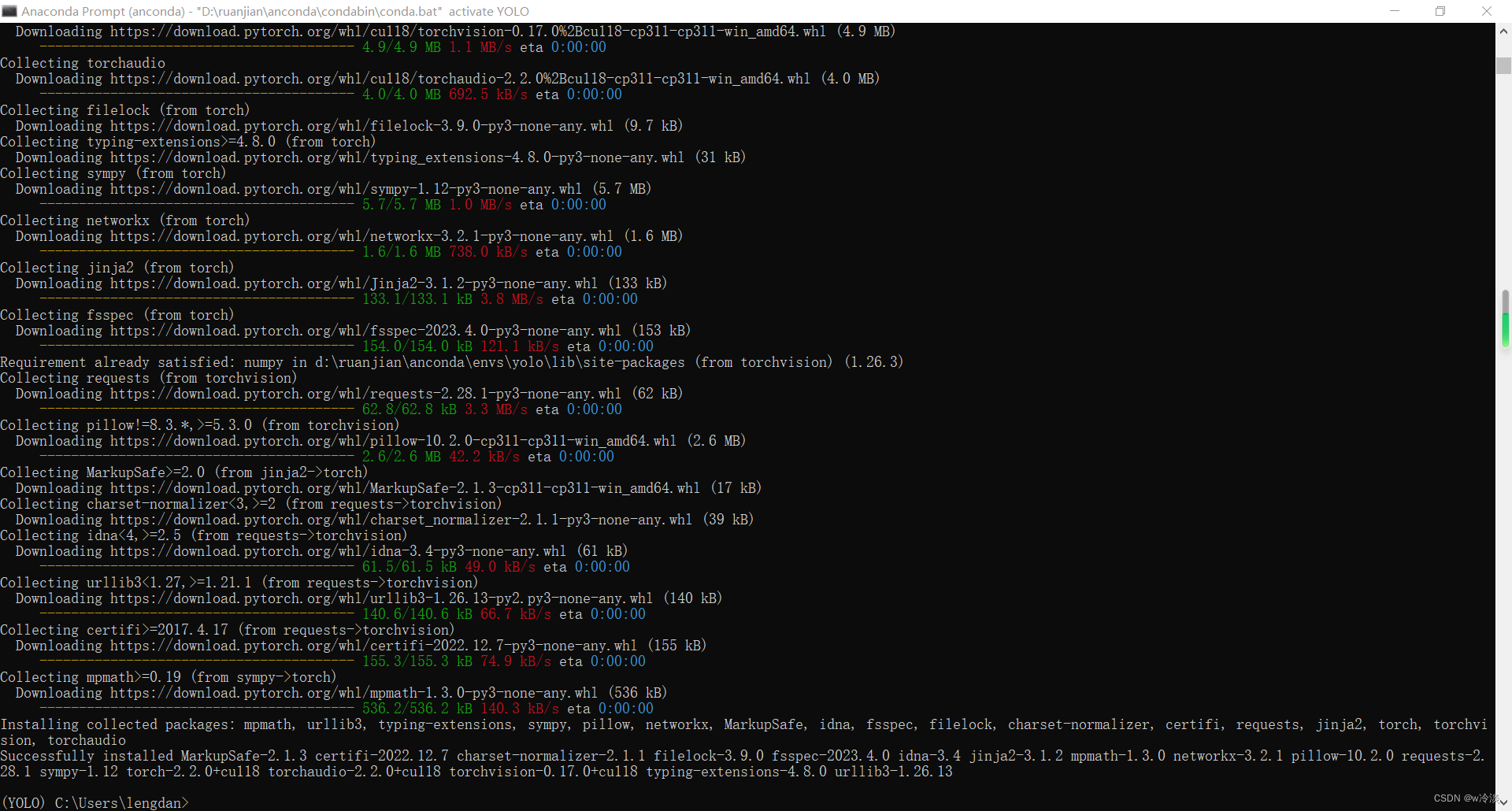This screenshot has width=1512, height=811.
Task: Click 'Collecting fsspec (from torch)' line
Action: pyautogui.click(x=117, y=315)
